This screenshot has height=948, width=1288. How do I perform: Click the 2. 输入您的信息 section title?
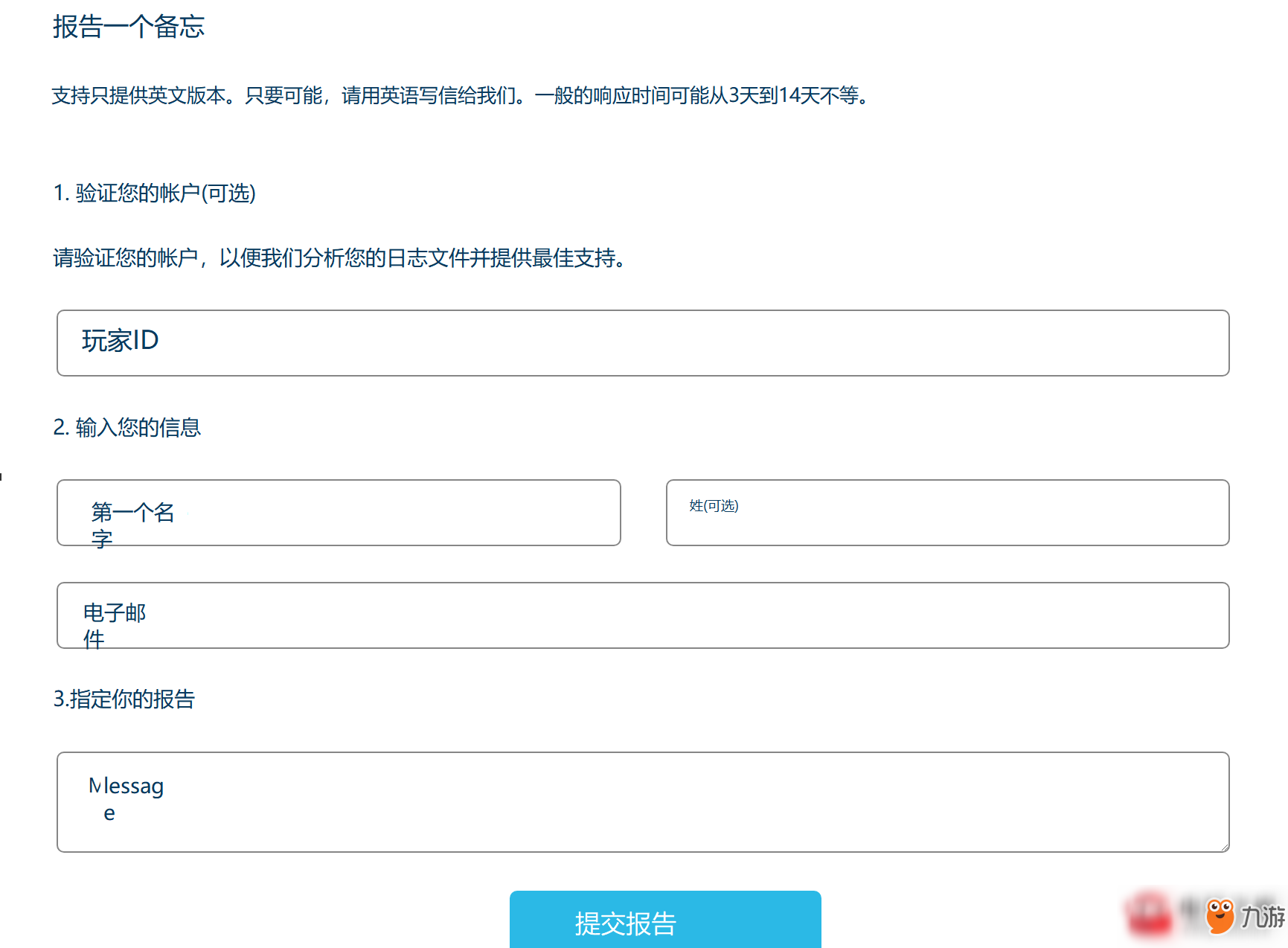pos(127,427)
